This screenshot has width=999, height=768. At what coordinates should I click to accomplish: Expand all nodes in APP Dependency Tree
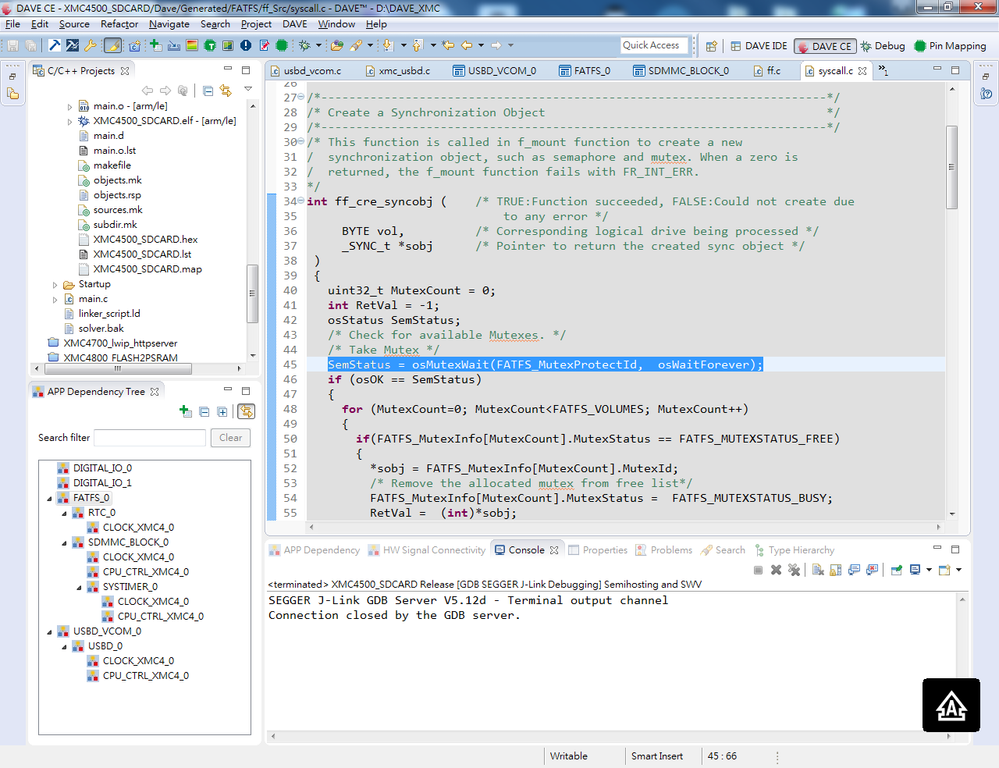pos(222,412)
